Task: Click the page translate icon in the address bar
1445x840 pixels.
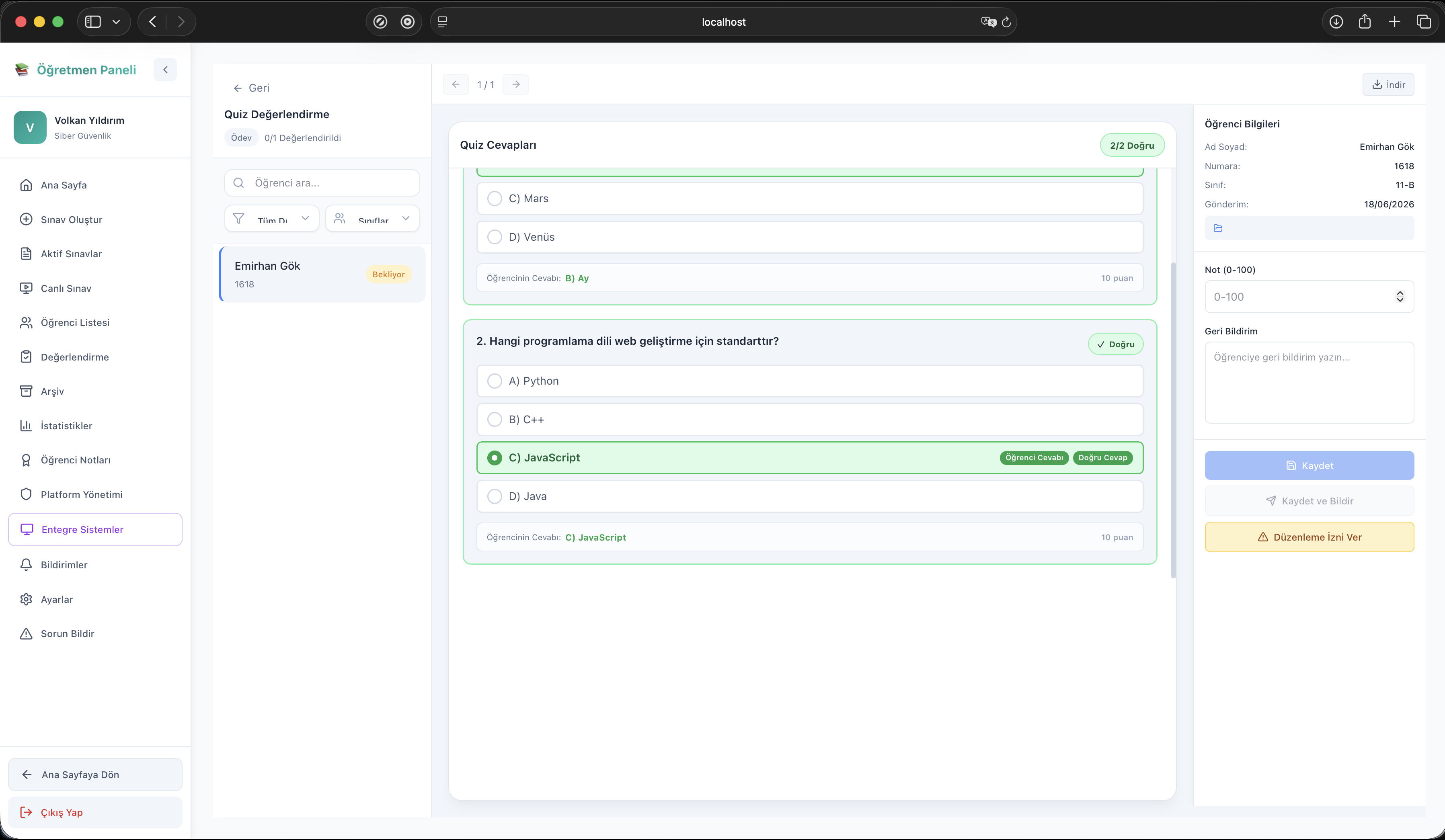Action: [988, 22]
